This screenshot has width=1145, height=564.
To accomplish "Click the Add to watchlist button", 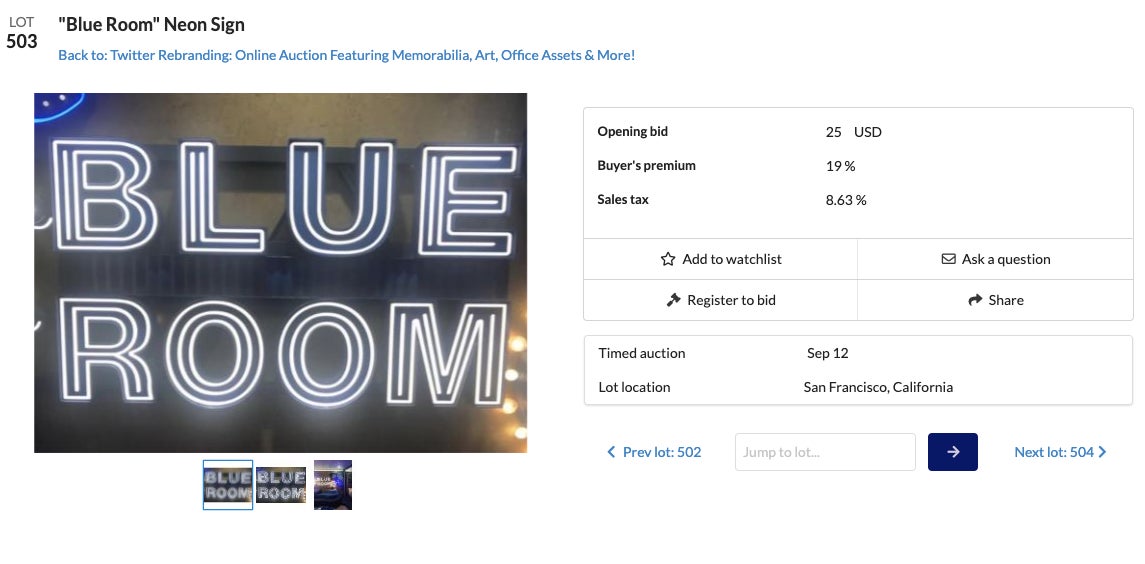I will coord(721,259).
